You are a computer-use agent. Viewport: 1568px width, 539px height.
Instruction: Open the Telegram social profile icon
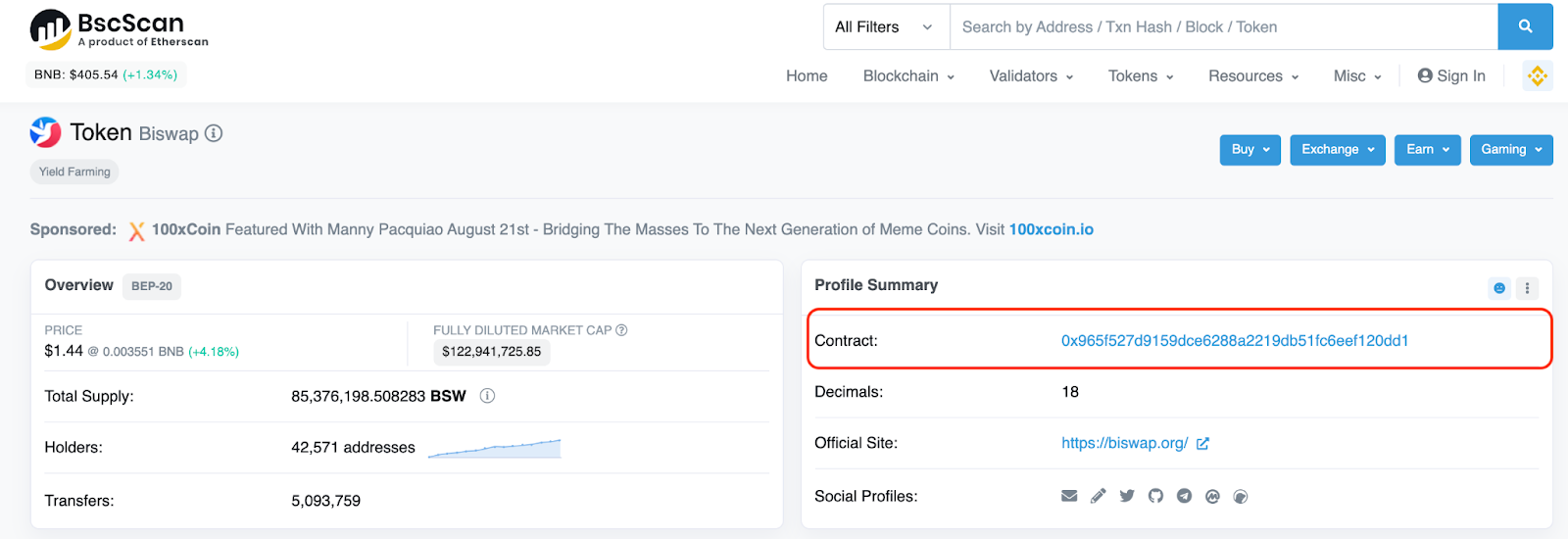1184,496
